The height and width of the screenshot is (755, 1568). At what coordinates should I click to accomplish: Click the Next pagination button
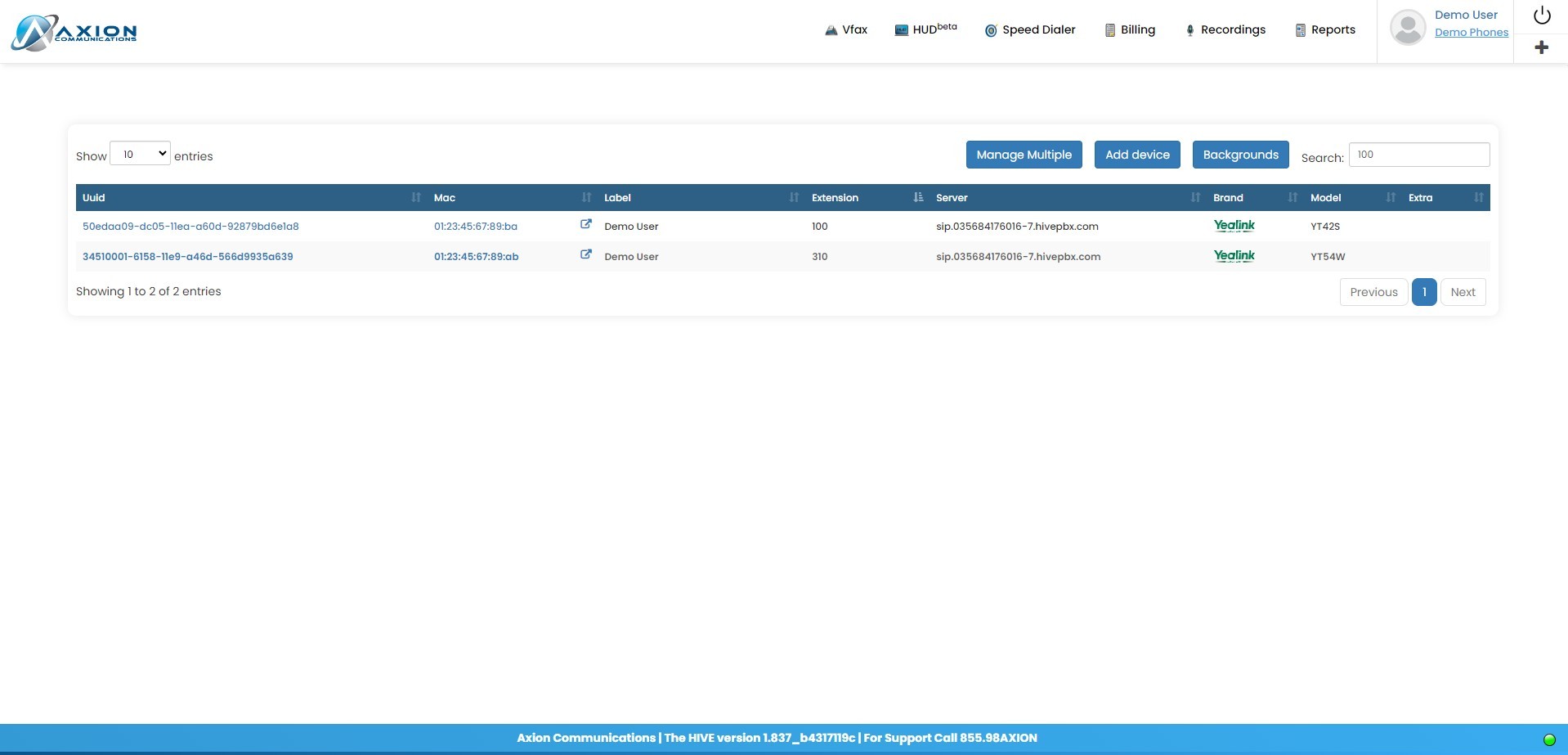1463,292
